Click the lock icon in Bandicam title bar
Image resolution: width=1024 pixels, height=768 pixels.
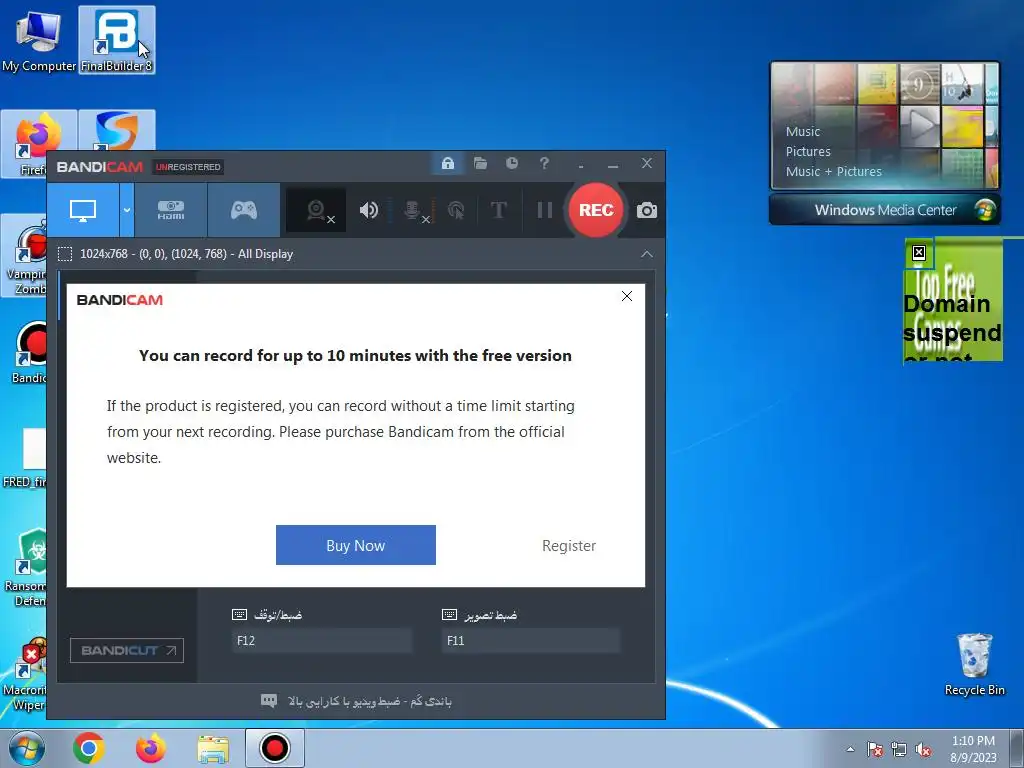[x=447, y=163]
